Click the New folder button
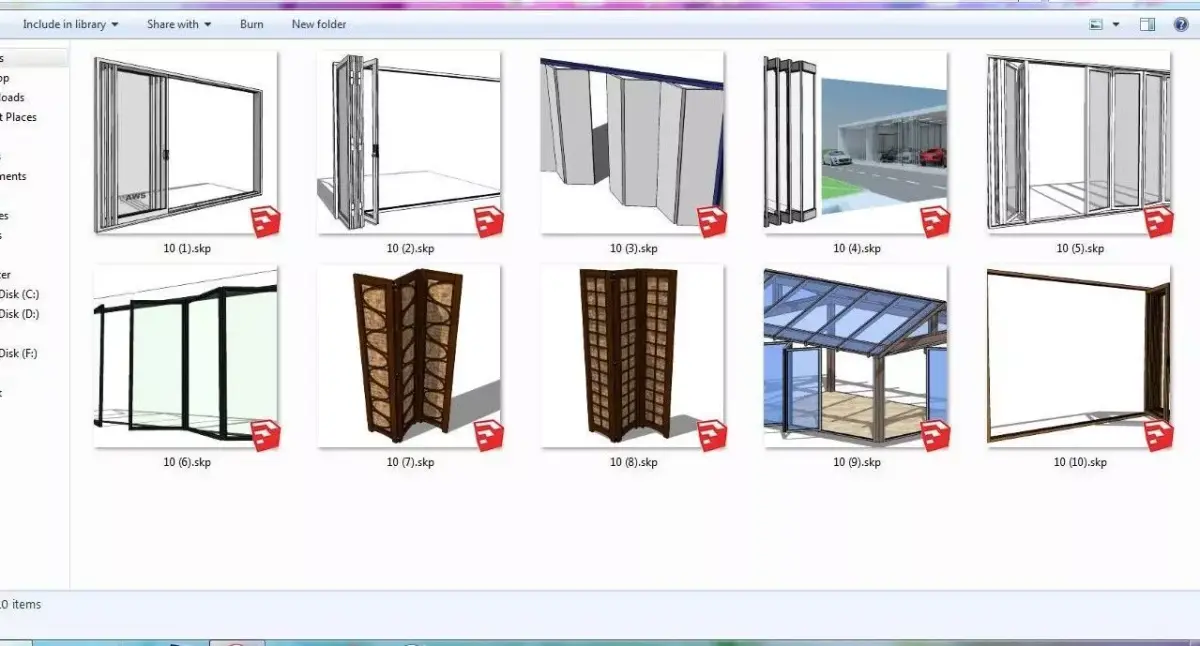1200x646 pixels. click(318, 24)
